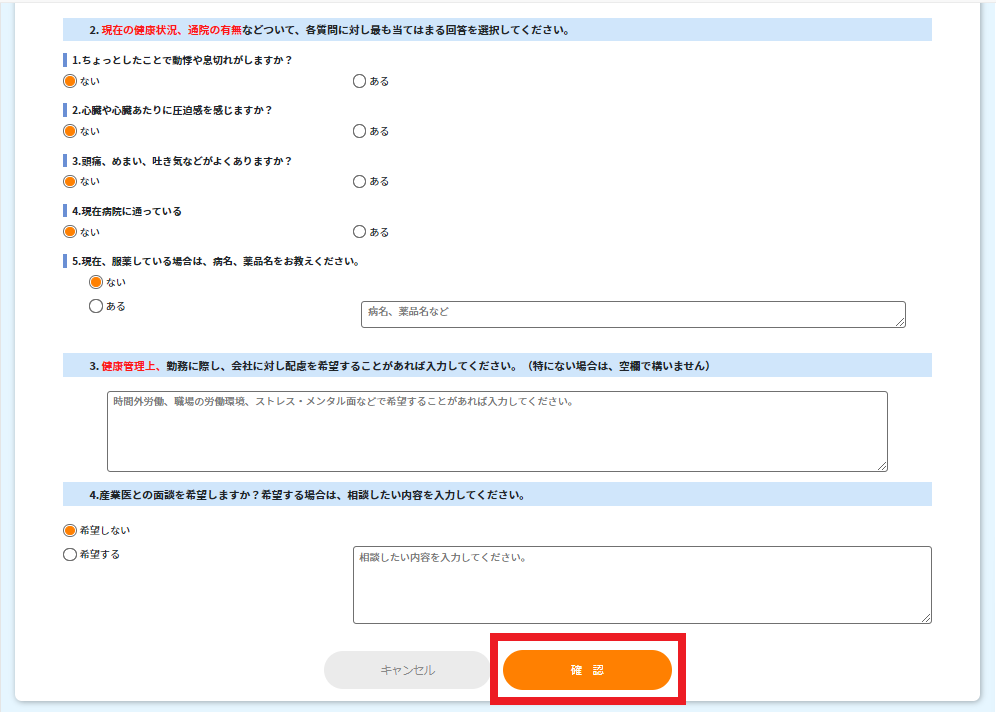
Task: Click the question text 2.心臓や心臓あたりに圧迫感を感じますか？
Action: click(172, 111)
